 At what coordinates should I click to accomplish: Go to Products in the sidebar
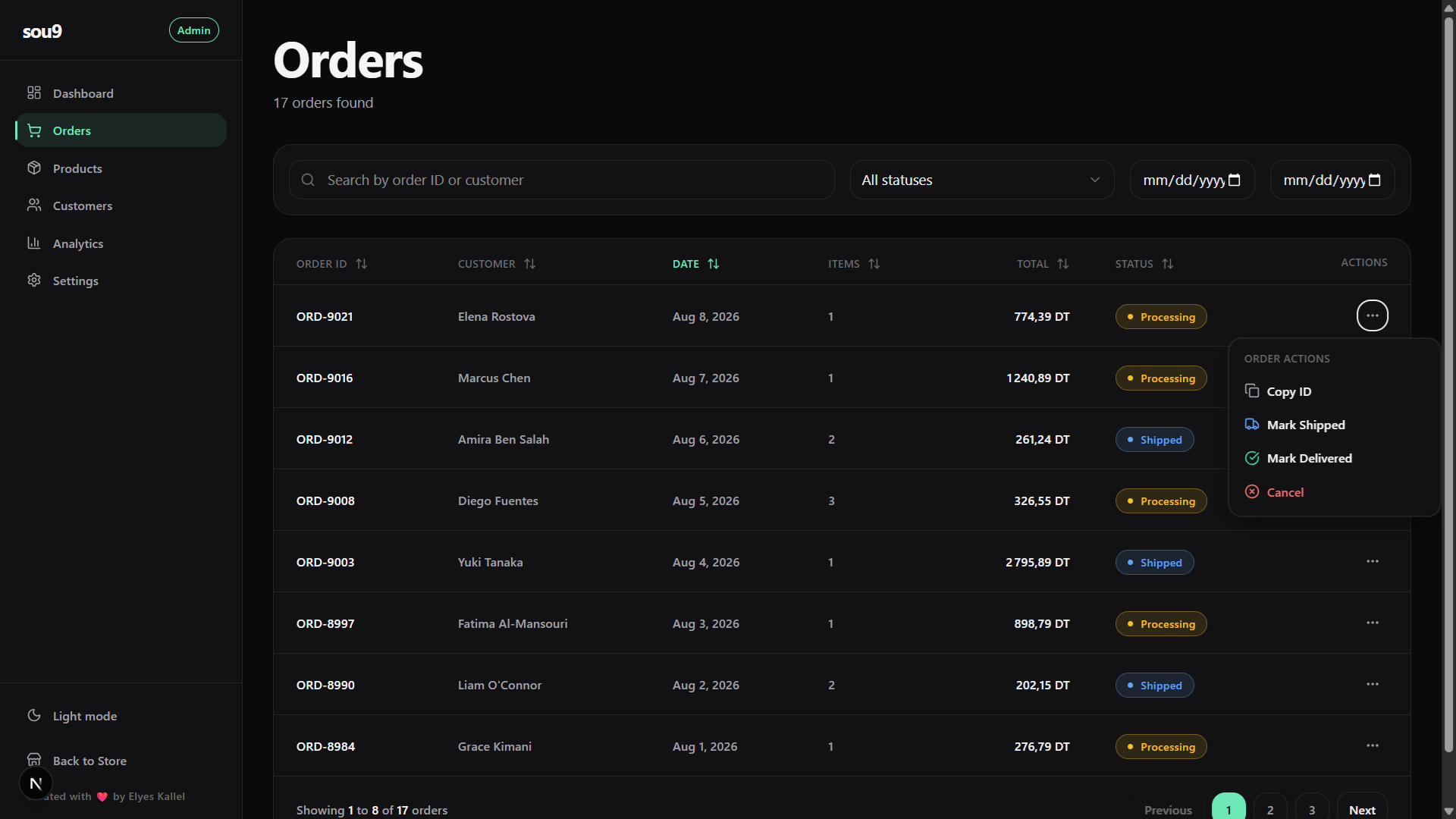point(121,168)
